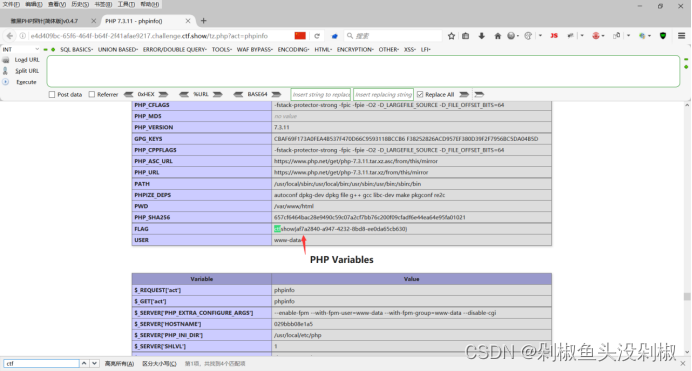Click the left arrow before %URL

184,94
